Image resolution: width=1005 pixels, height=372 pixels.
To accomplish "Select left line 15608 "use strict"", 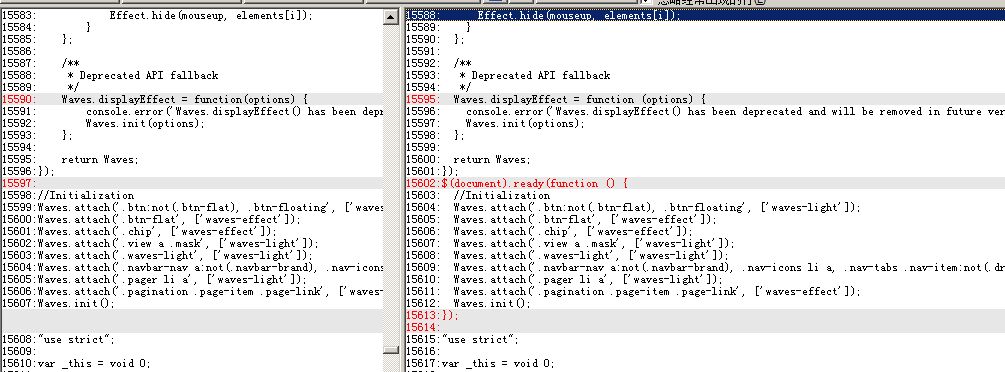I will [192, 340].
